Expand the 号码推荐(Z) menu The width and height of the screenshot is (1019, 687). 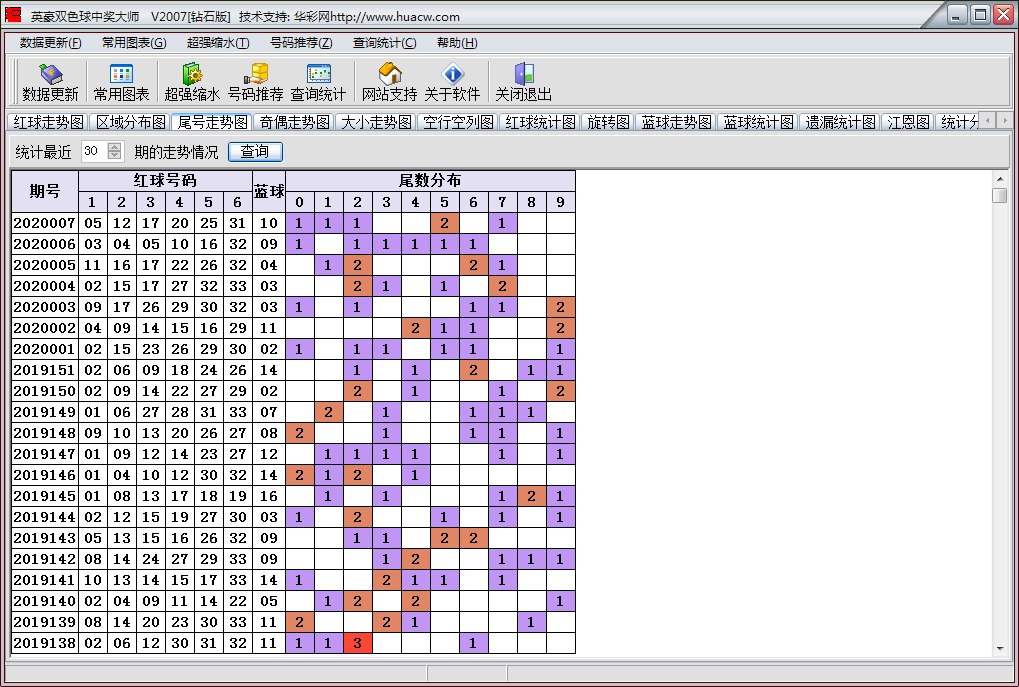pyautogui.click(x=301, y=43)
